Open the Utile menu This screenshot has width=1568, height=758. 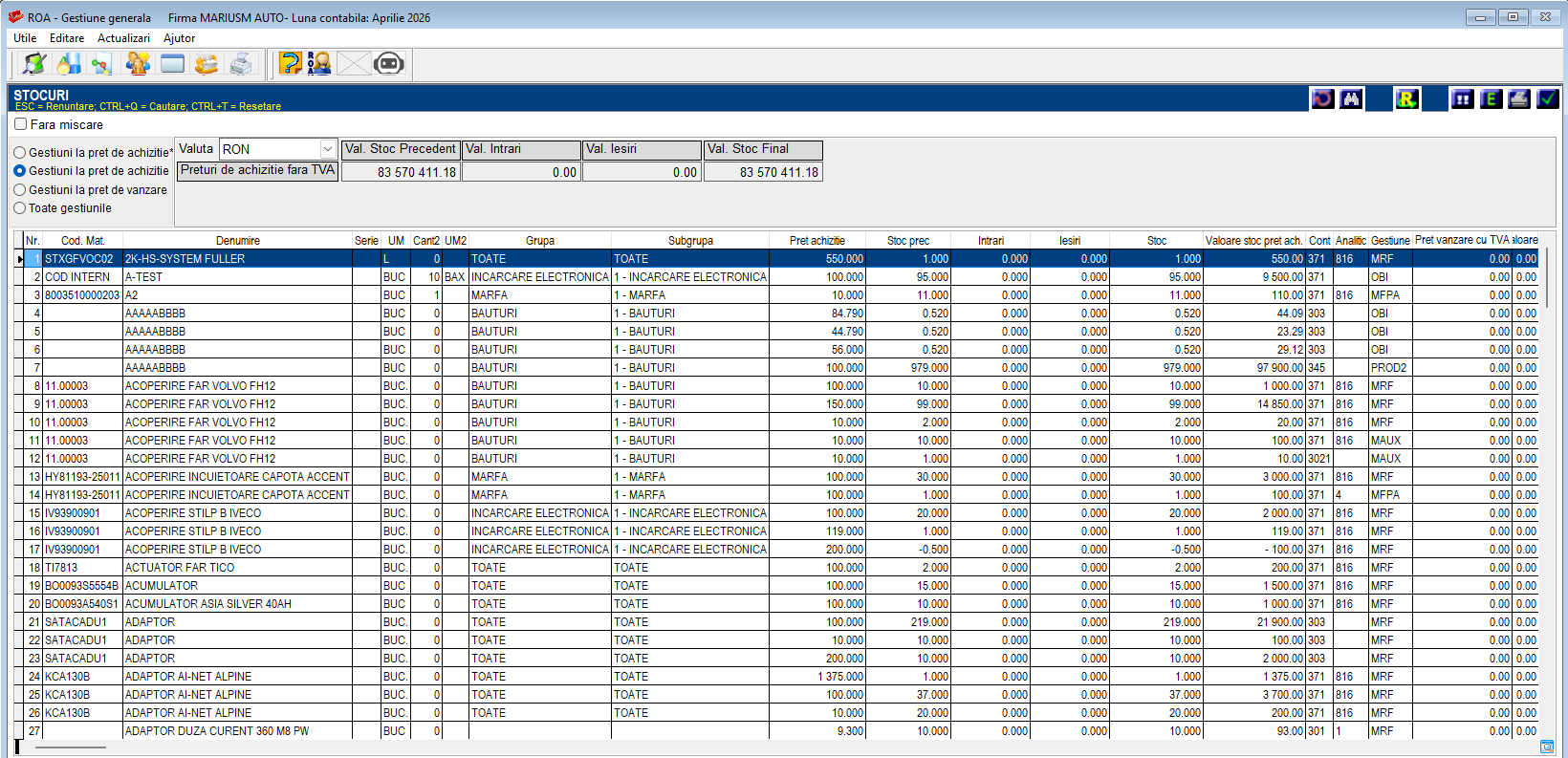click(25, 38)
